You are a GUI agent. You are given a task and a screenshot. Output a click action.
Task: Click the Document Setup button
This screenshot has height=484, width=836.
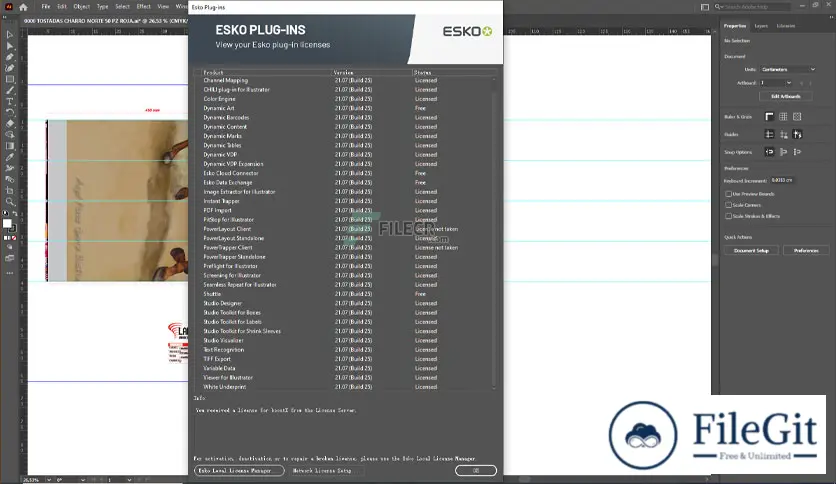(751, 251)
